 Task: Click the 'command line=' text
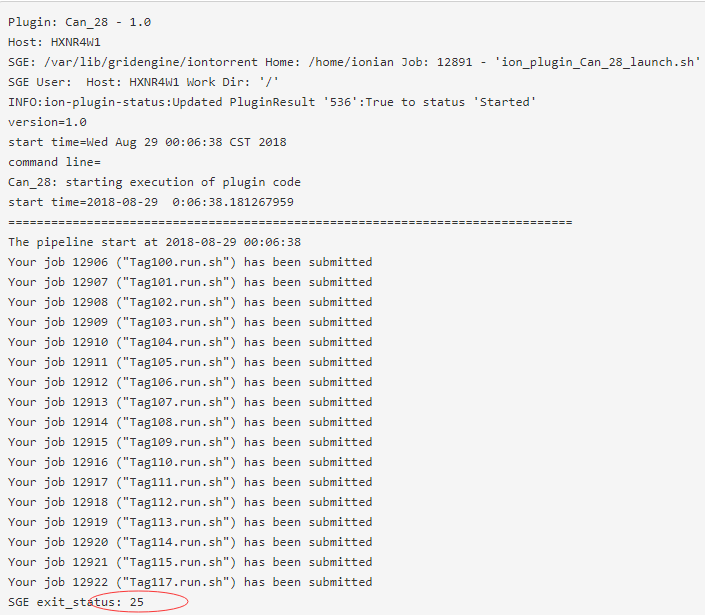pos(54,162)
